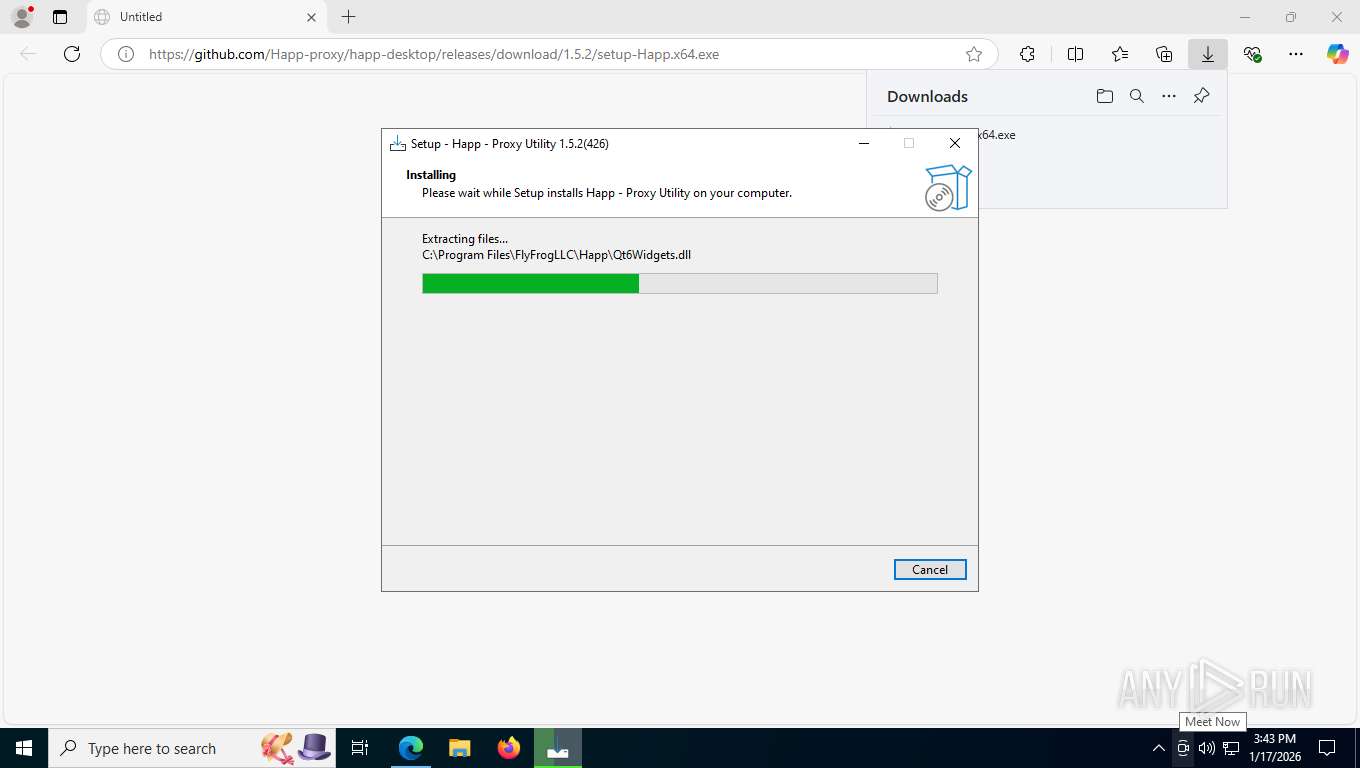Image resolution: width=1360 pixels, height=768 pixels.
Task: Open Task View on taskbar
Action: (360, 748)
